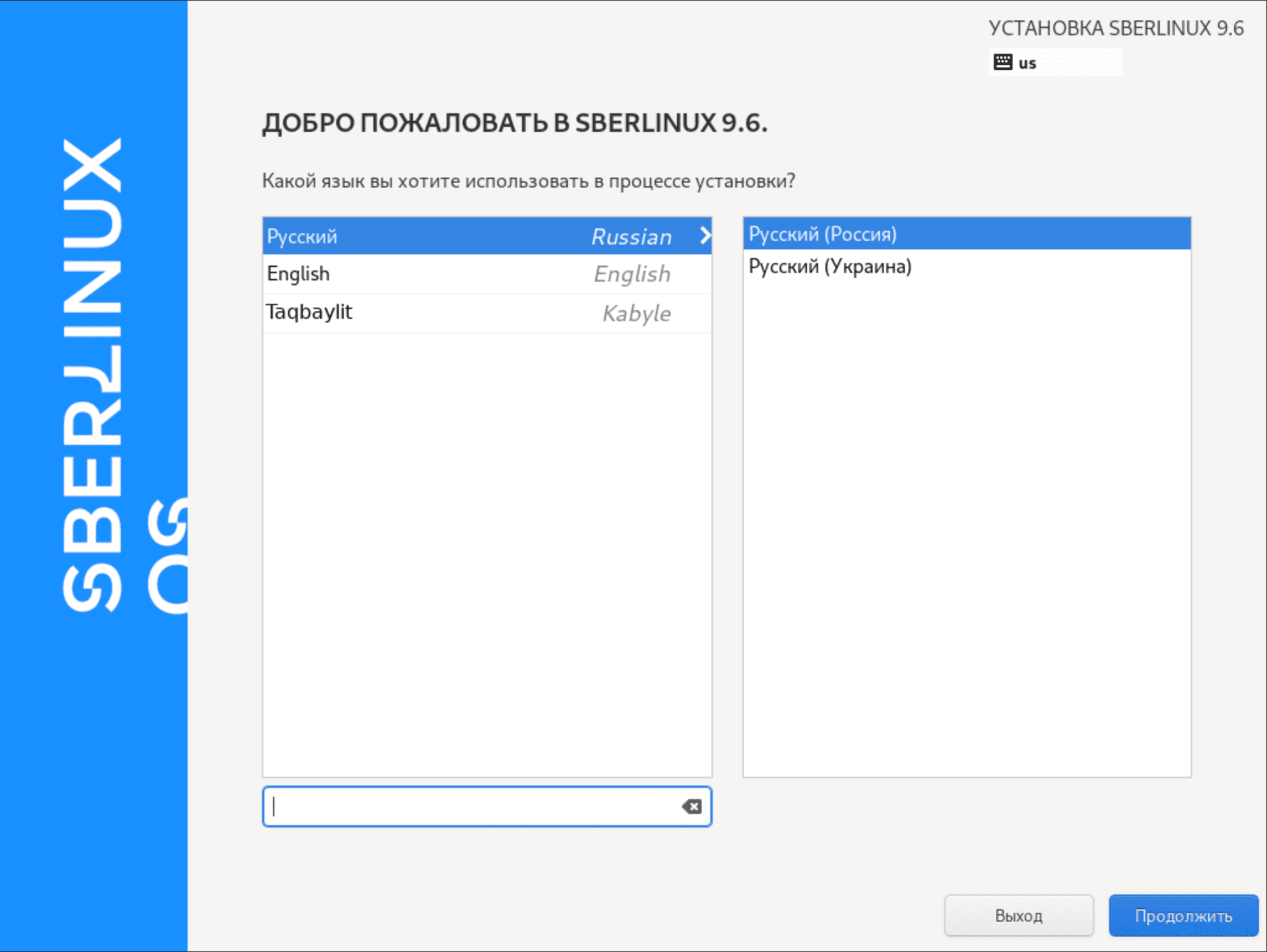Choose Taqbaylit (Kabyle) language
The height and width of the screenshot is (952, 1267).
(x=487, y=313)
